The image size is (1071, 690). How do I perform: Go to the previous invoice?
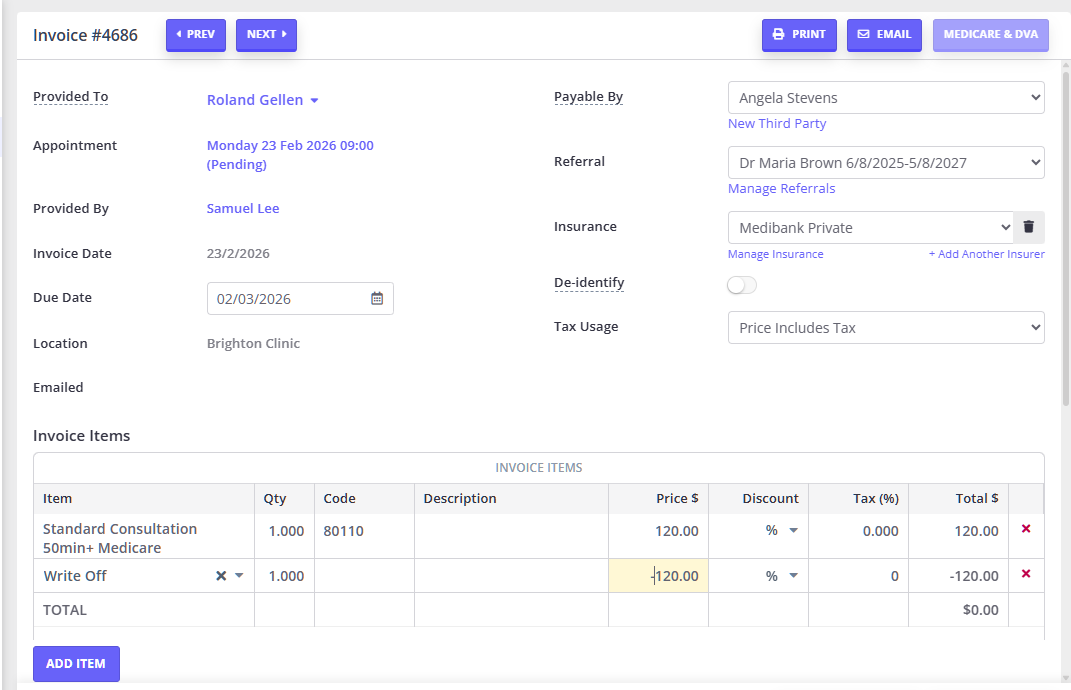pyautogui.click(x=196, y=35)
